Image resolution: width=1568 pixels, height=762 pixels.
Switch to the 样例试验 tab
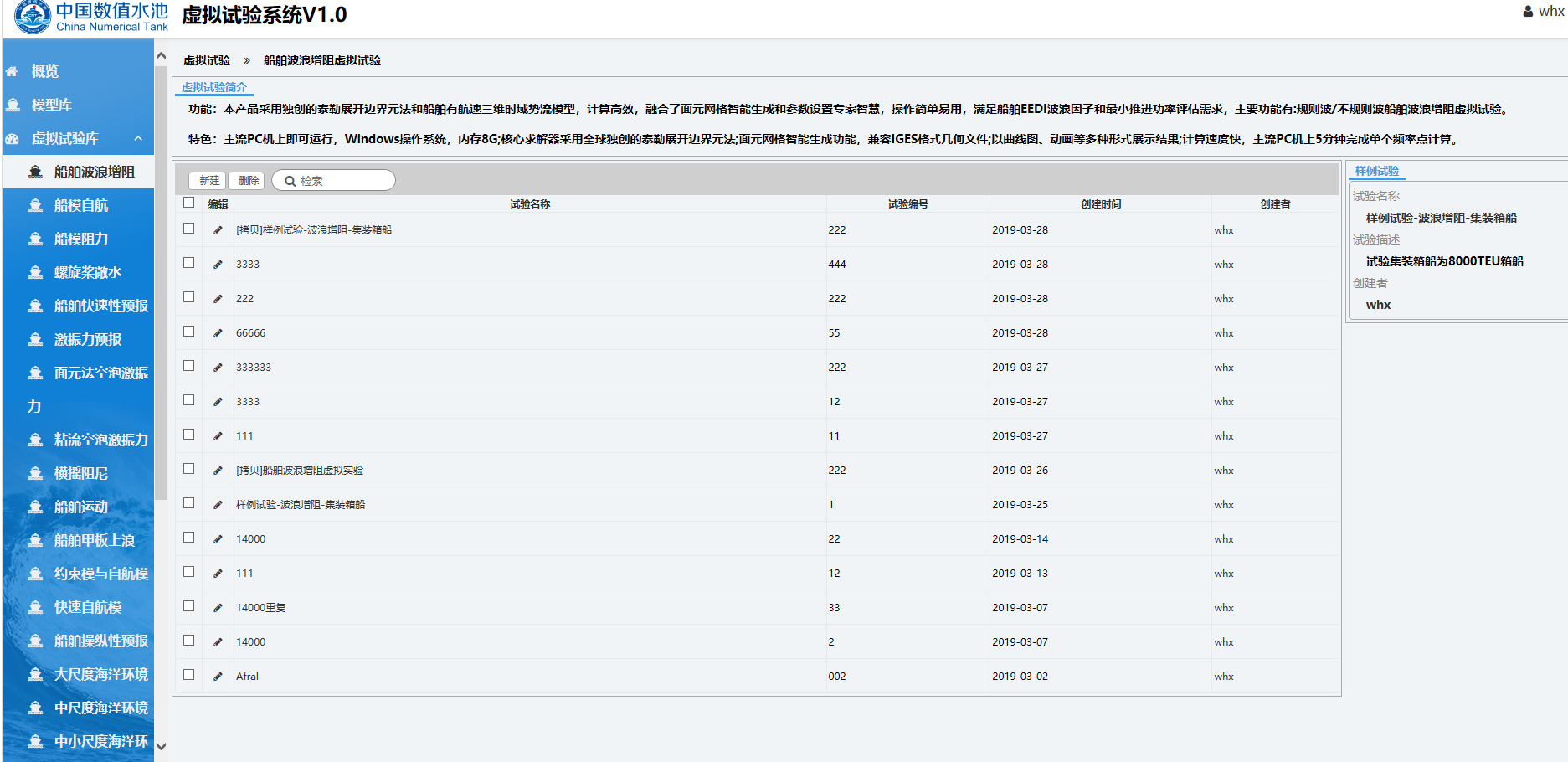[x=1376, y=171]
